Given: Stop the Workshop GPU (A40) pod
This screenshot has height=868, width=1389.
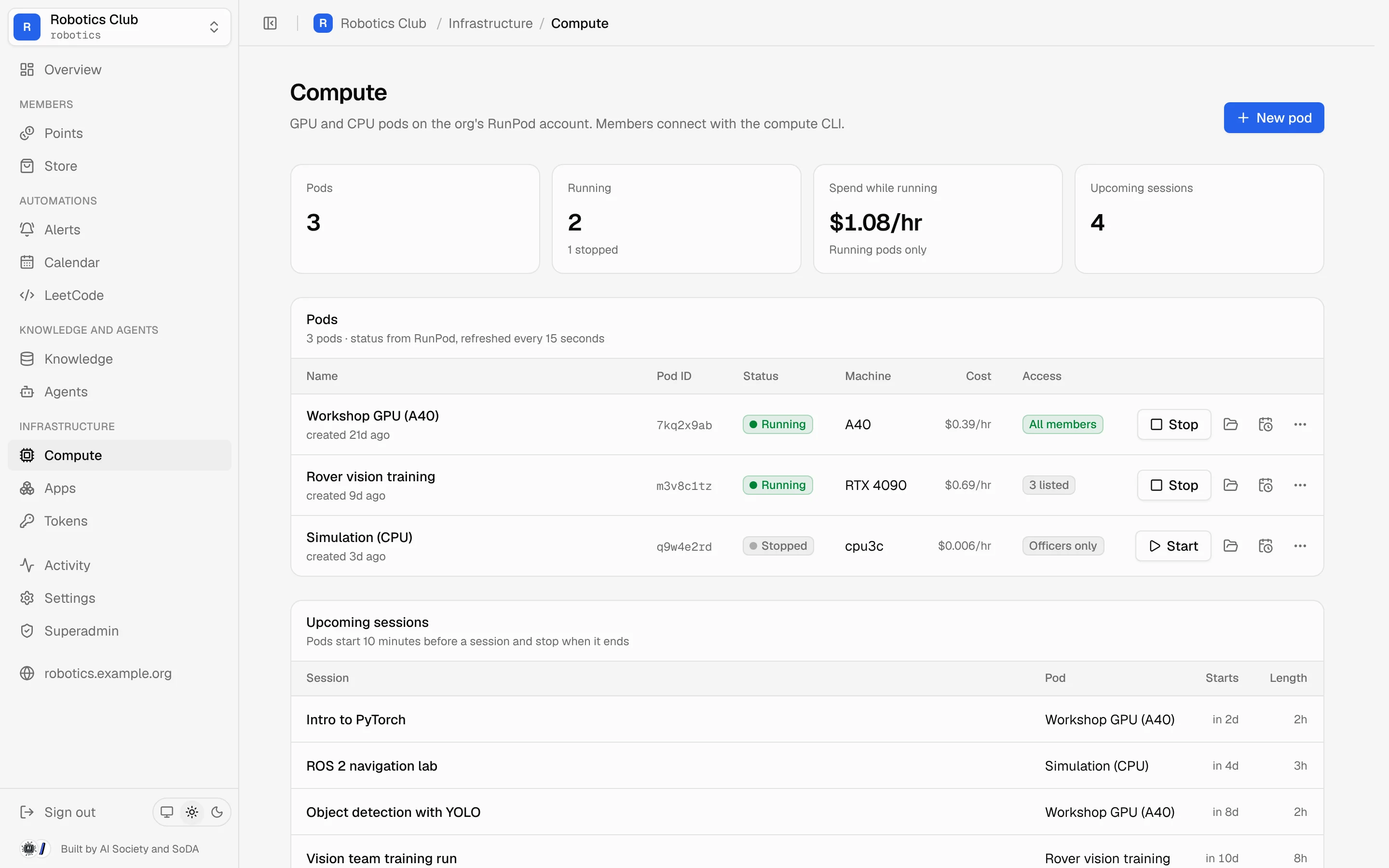Looking at the screenshot, I should coord(1174,424).
